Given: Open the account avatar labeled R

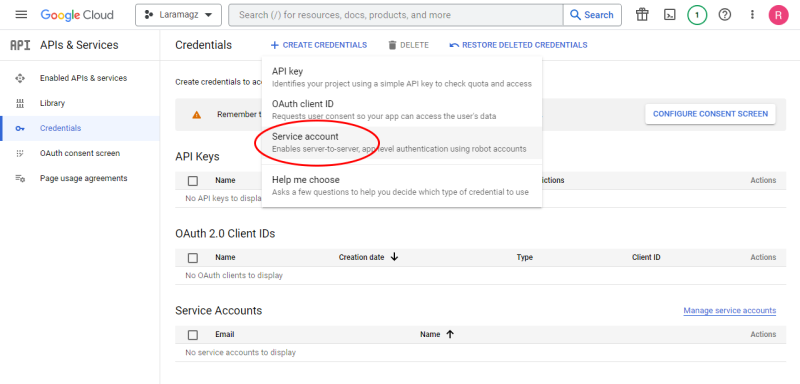Looking at the screenshot, I should [779, 15].
